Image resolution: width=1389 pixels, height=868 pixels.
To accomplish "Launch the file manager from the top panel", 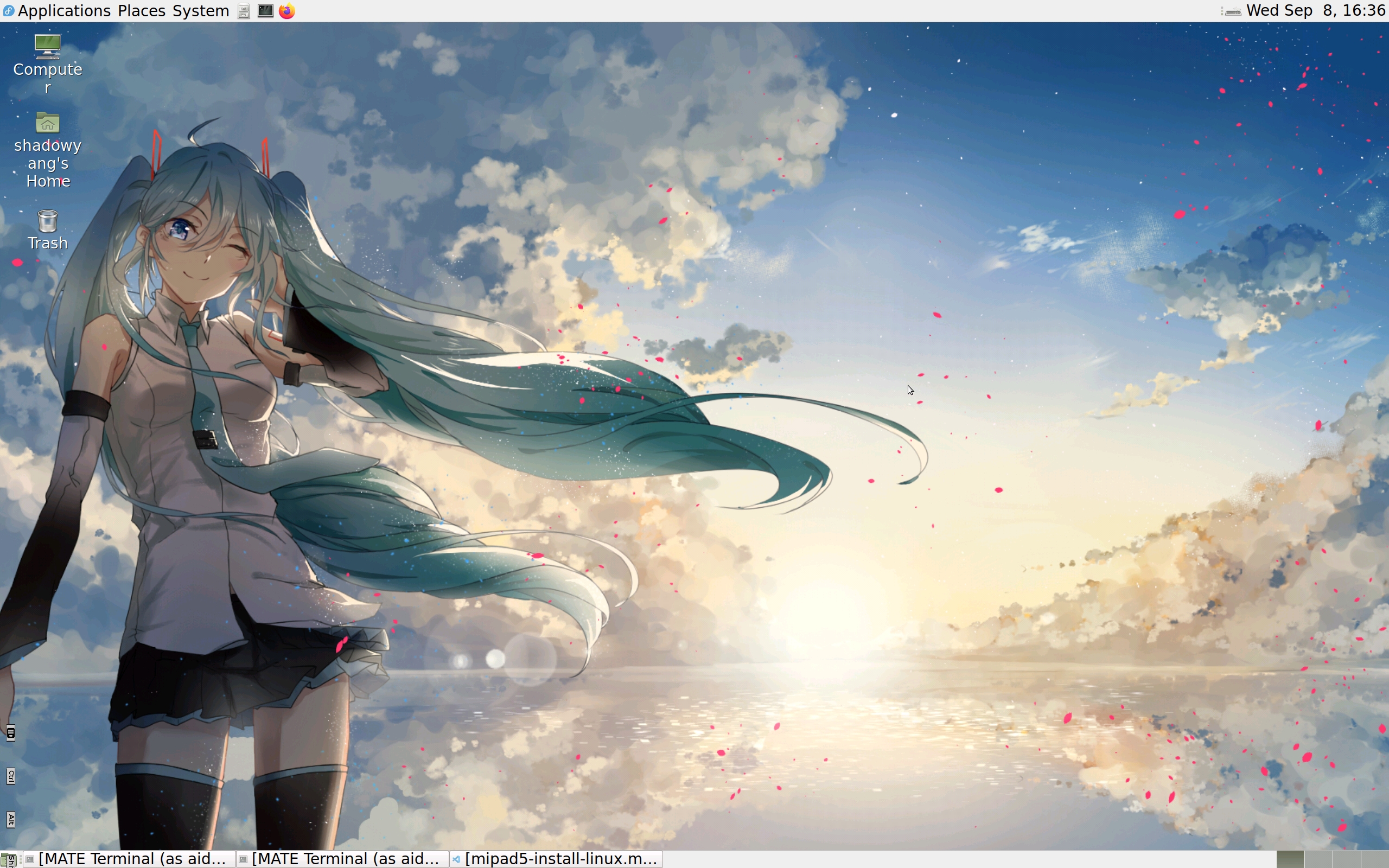I will click(244, 11).
